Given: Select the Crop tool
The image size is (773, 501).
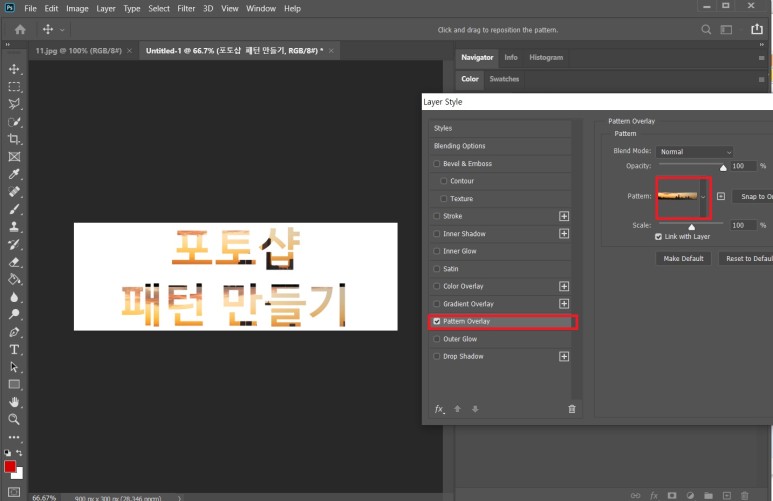Looking at the screenshot, I should [14, 139].
